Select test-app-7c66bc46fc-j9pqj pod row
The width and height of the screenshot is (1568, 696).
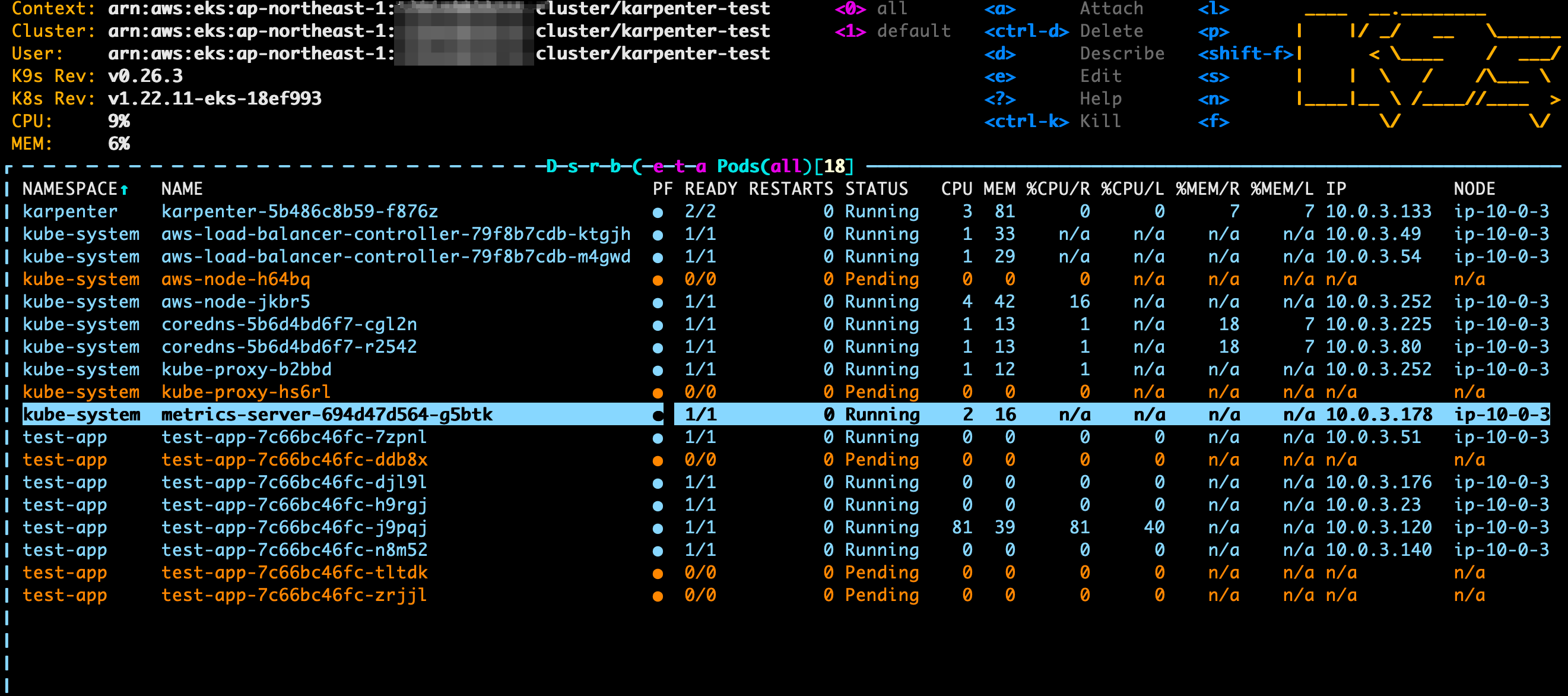(x=294, y=527)
